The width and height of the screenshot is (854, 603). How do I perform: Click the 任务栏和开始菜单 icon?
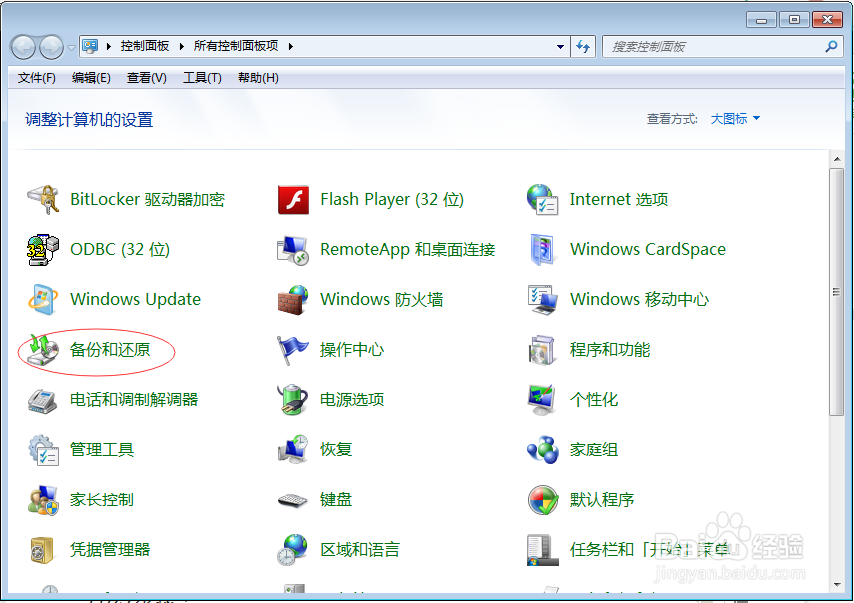point(542,550)
